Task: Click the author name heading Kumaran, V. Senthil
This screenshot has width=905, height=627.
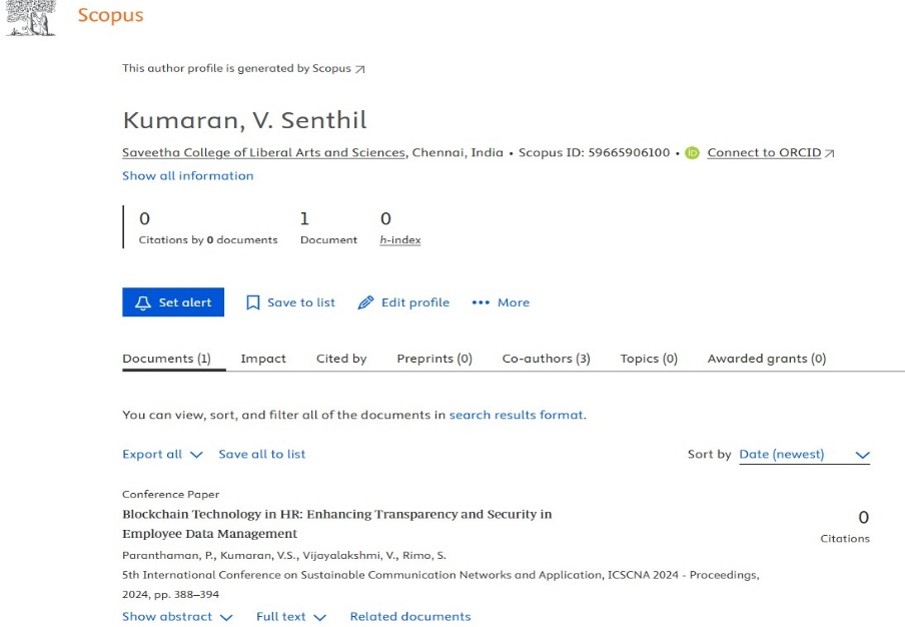Action: (245, 120)
